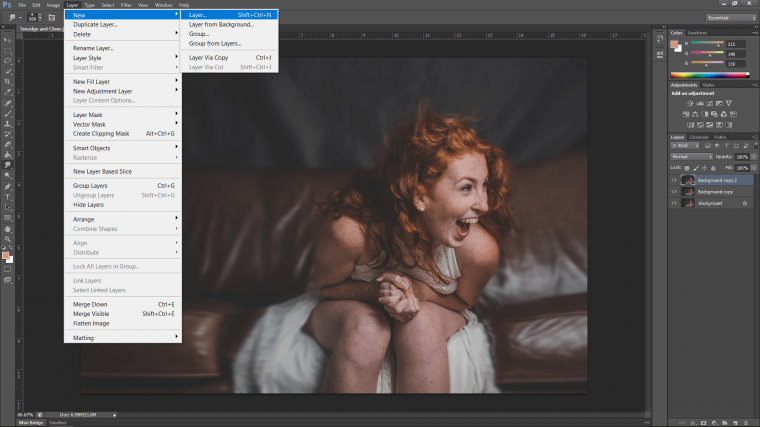Toggle pixel layer filter icon

pos(708,146)
